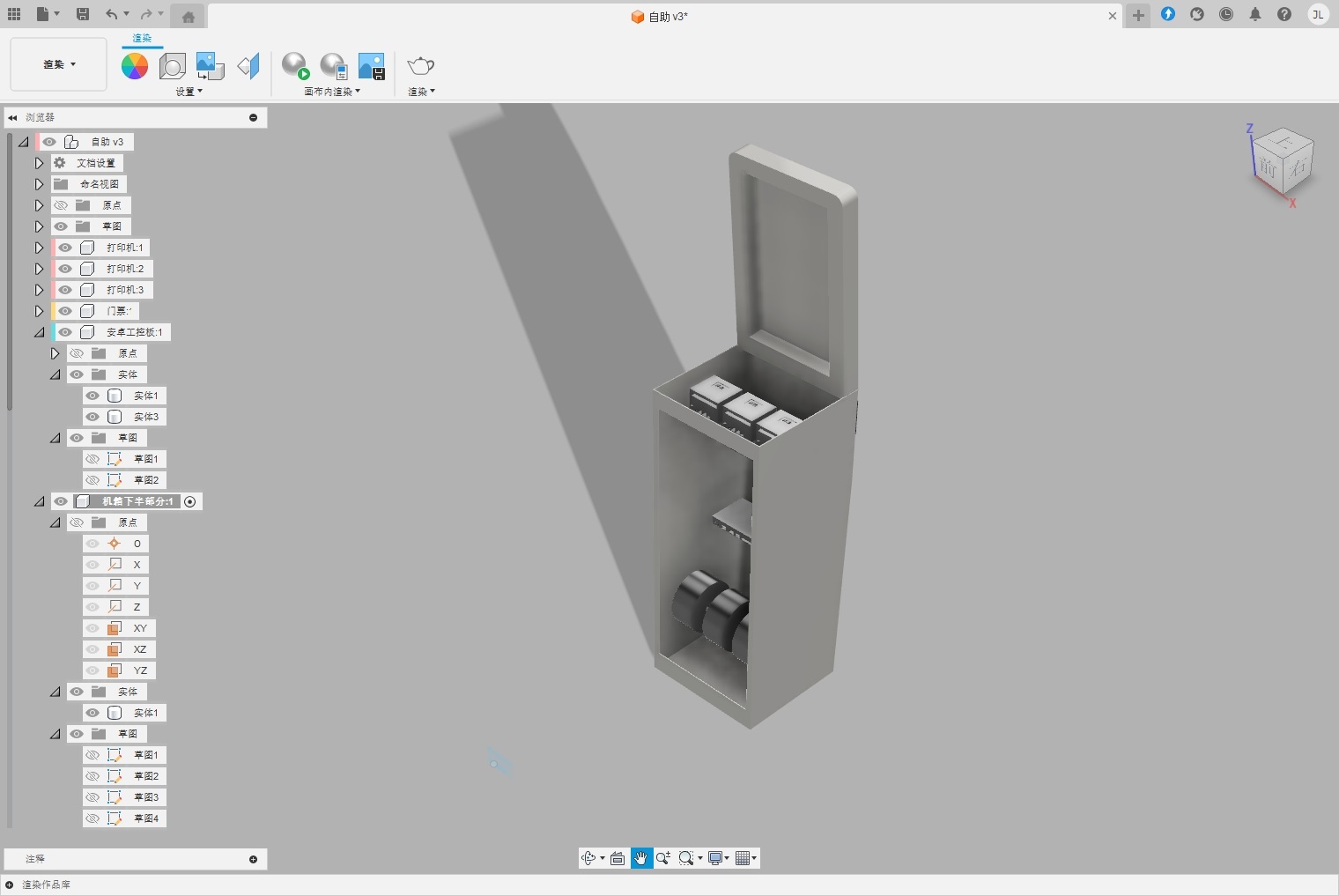The image size is (1339, 896).
Task: Hide 实体3 under 安卓工控板:1
Action: [92, 417]
